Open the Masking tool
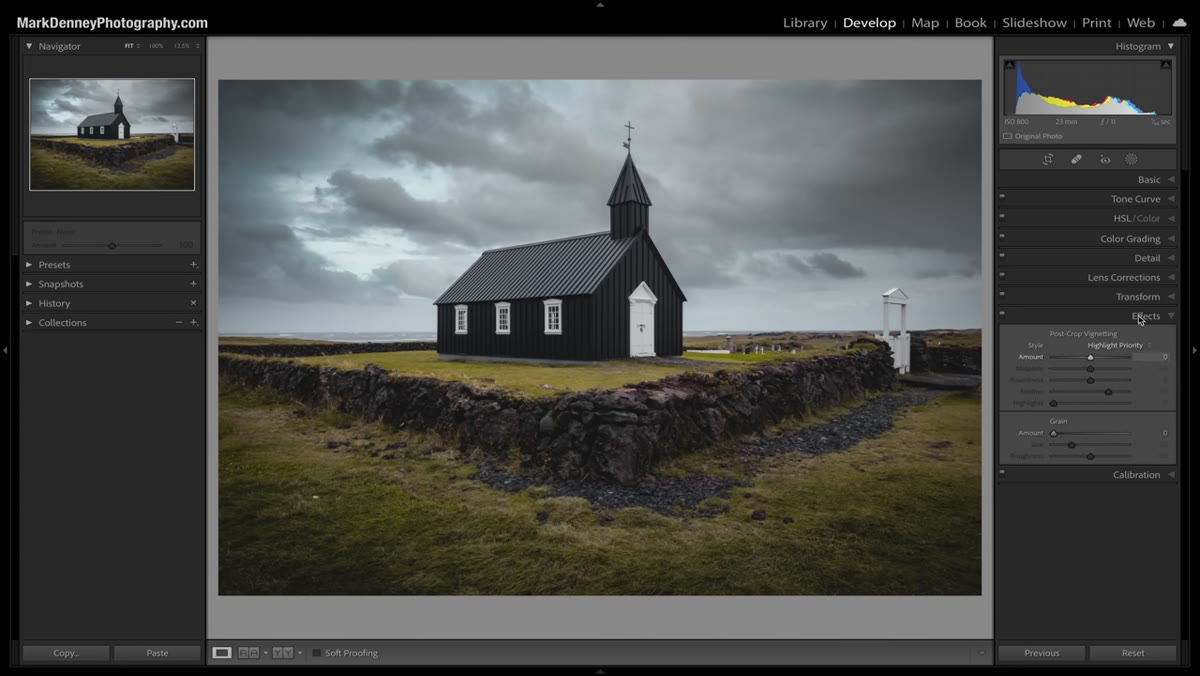 click(x=1131, y=159)
